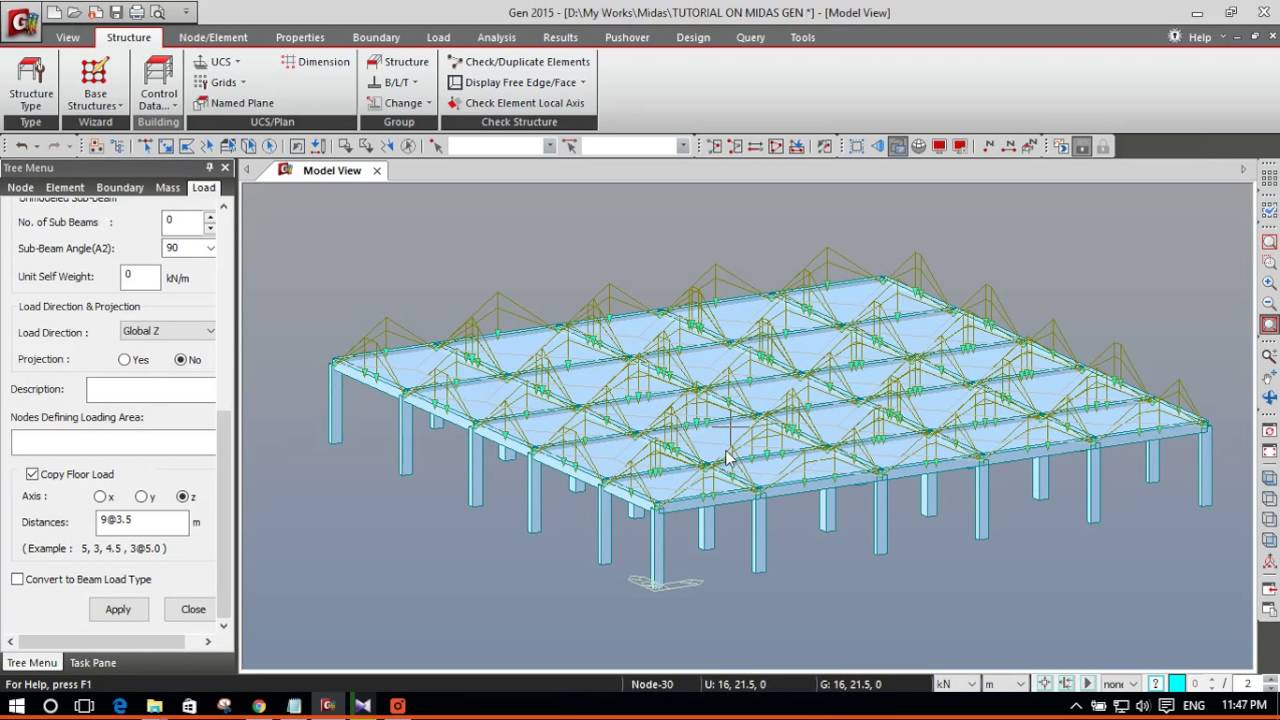Image resolution: width=1280 pixels, height=720 pixels.
Task: Open the Structure Type tool
Action: pyautogui.click(x=31, y=84)
